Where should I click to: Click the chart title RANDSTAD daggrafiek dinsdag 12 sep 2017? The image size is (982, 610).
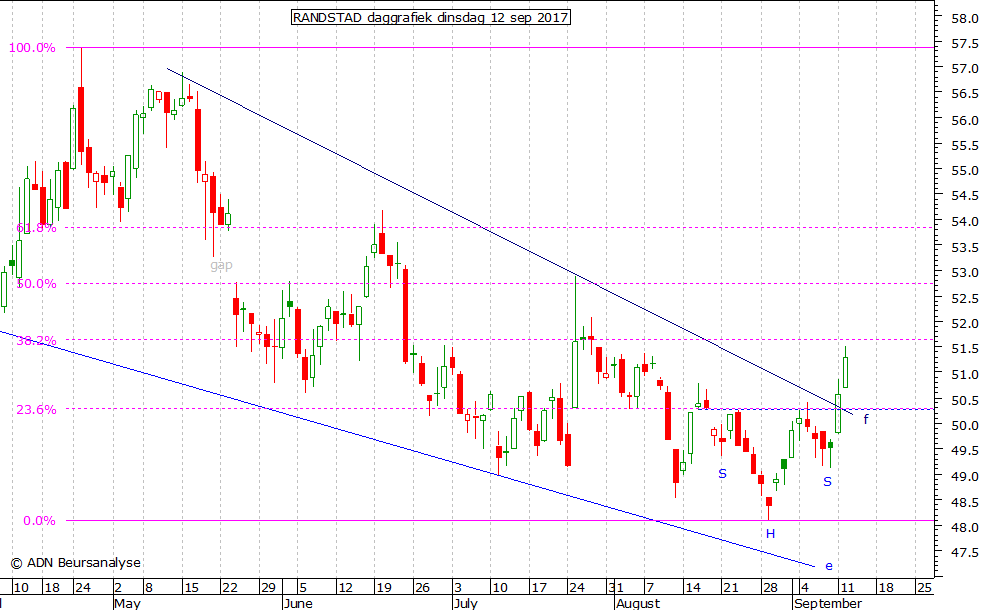click(x=431, y=18)
